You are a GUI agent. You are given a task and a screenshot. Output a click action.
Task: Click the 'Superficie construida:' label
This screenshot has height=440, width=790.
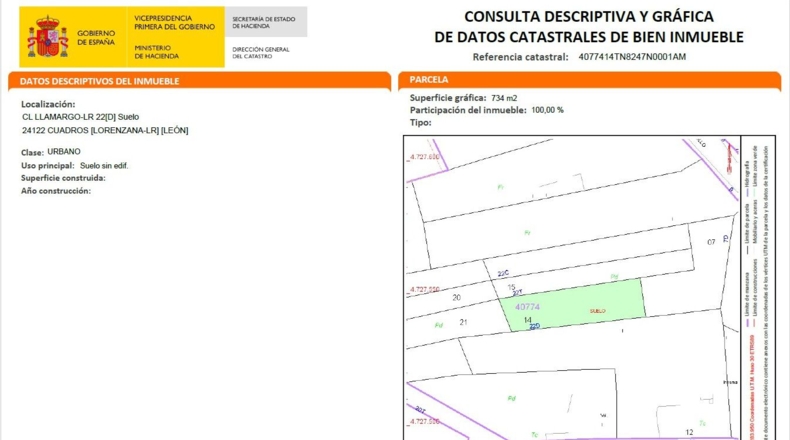(x=63, y=178)
